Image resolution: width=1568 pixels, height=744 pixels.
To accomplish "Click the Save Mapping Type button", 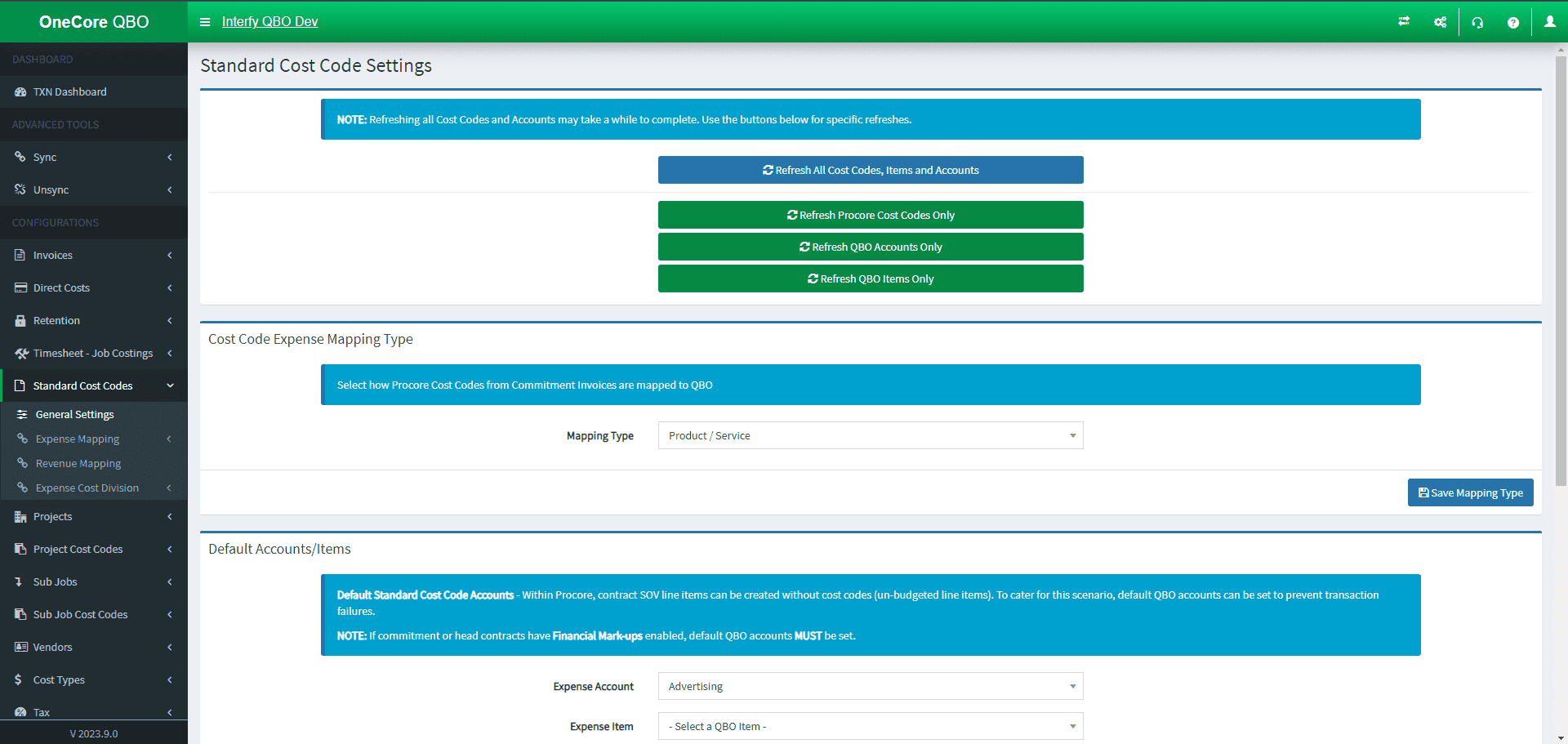I will point(1470,492).
